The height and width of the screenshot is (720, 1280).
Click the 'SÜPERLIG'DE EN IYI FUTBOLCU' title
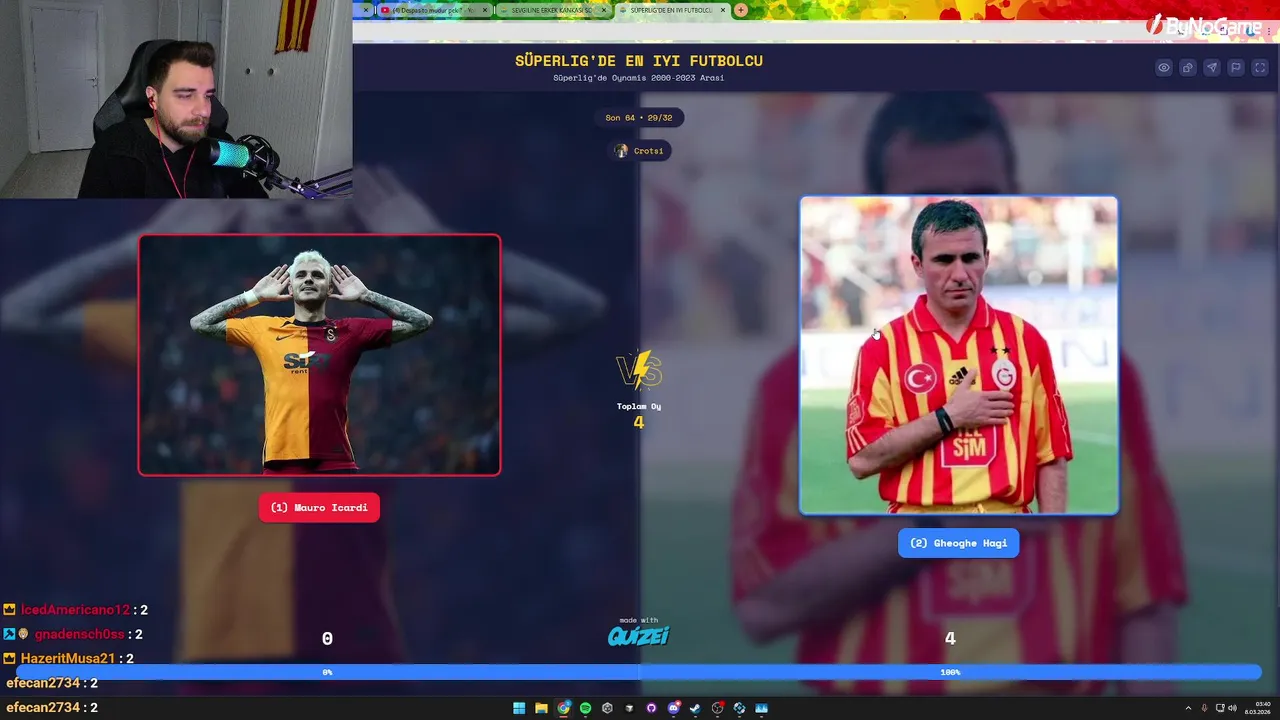pyautogui.click(x=638, y=61)
